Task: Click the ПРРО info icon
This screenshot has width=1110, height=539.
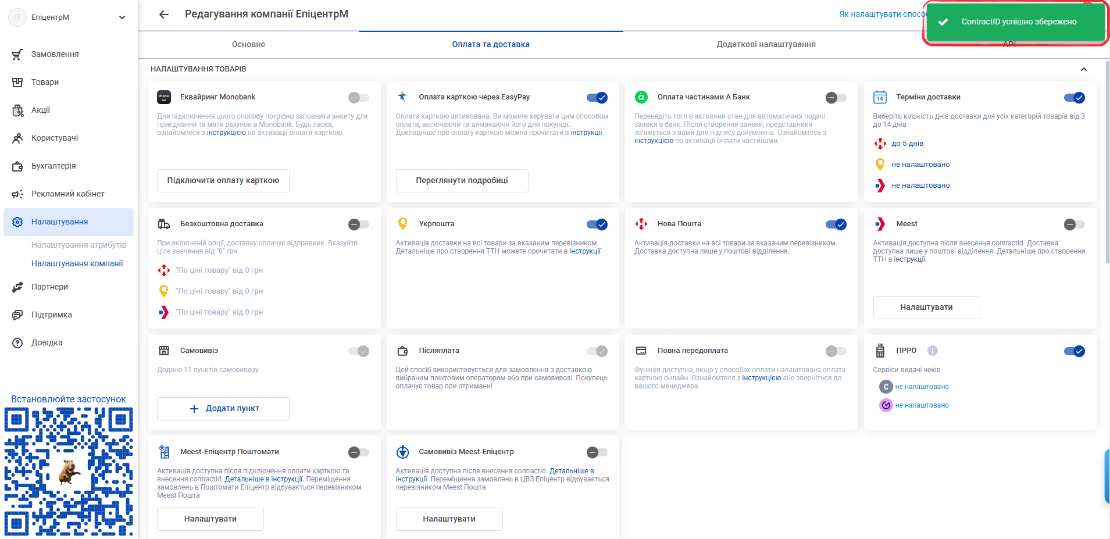Action: [932, 351]
